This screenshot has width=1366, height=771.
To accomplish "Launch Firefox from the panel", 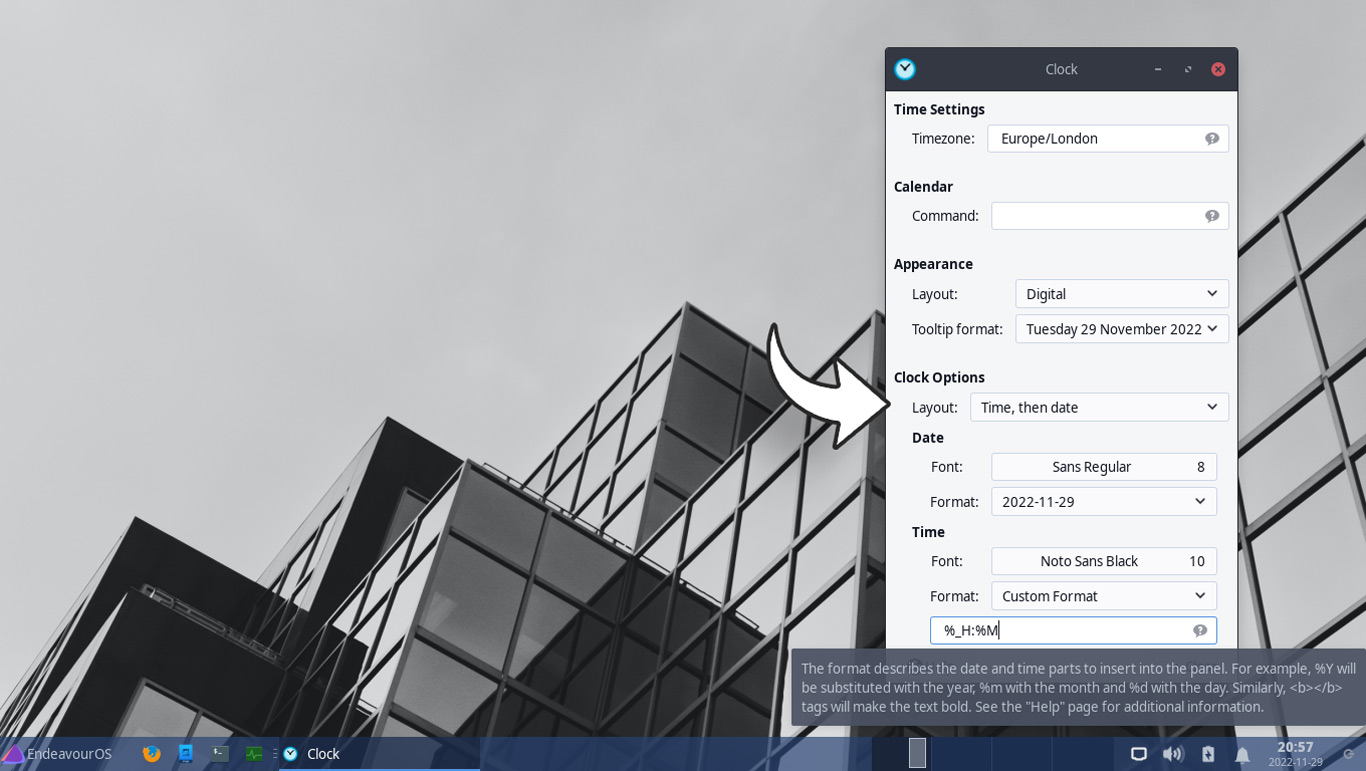I will point(152,754).
